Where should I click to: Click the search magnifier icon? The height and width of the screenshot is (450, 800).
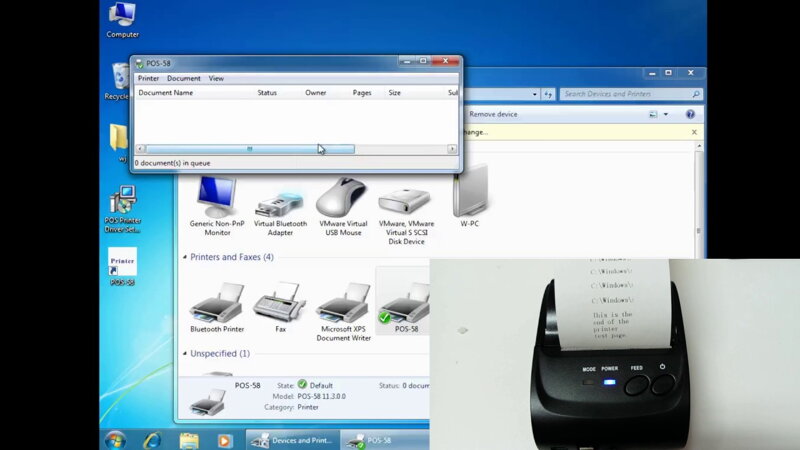click(x=695, y=94)
